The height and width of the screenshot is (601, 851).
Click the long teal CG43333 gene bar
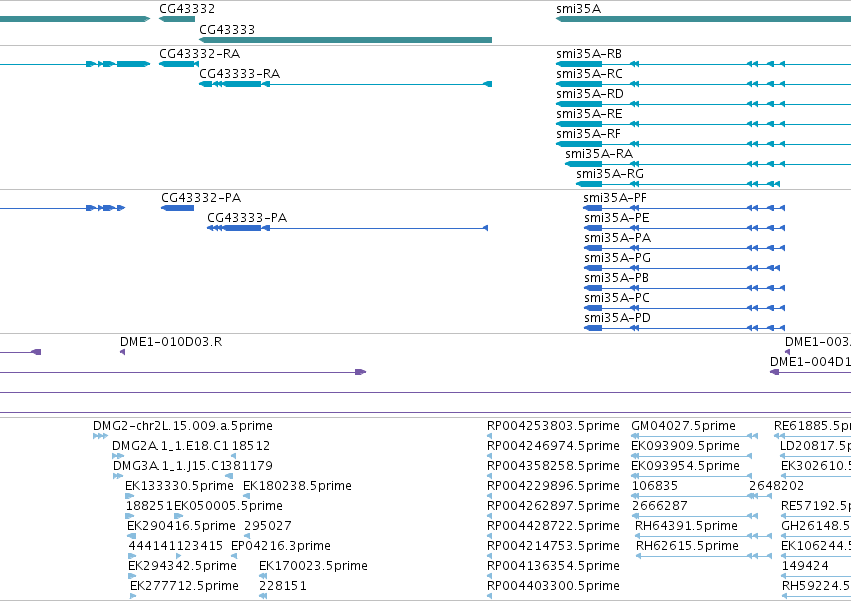click(345, 40)
